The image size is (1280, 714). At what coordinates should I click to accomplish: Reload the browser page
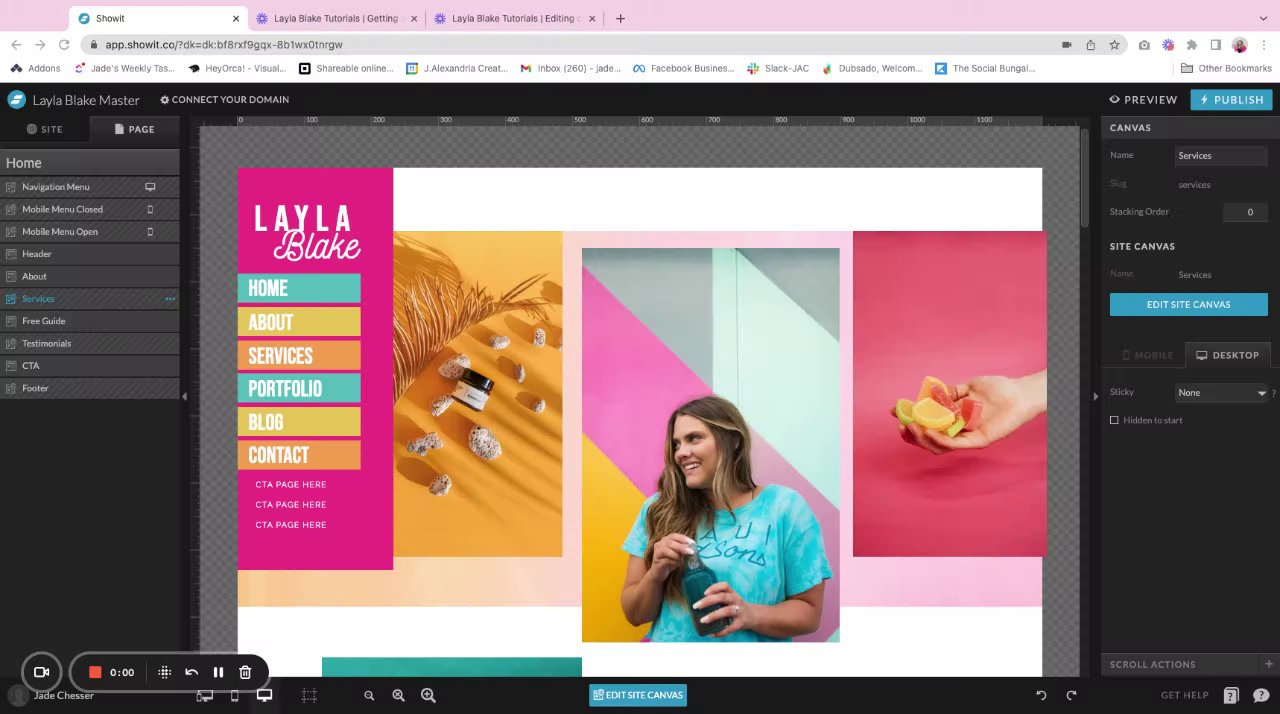pos(64,45)
